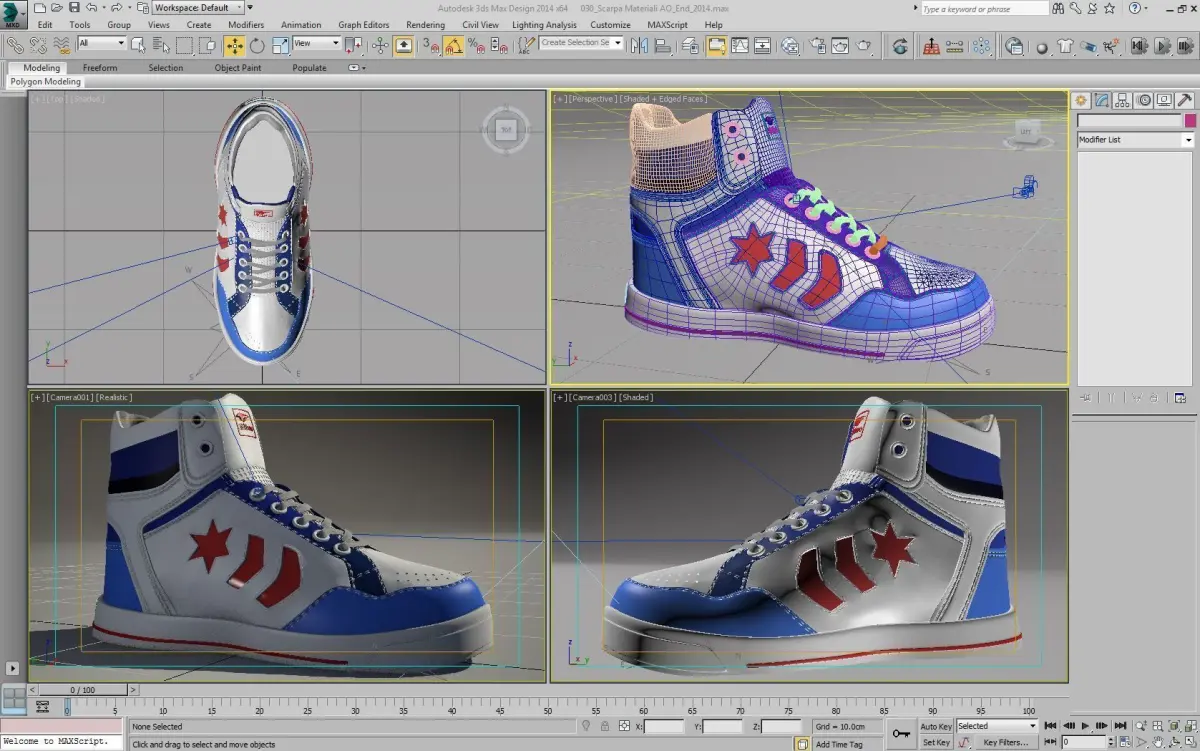Screen dimensions: 1200x751
Task: Click the Polygon Modeling panel label
Action: tap(45, 82)
